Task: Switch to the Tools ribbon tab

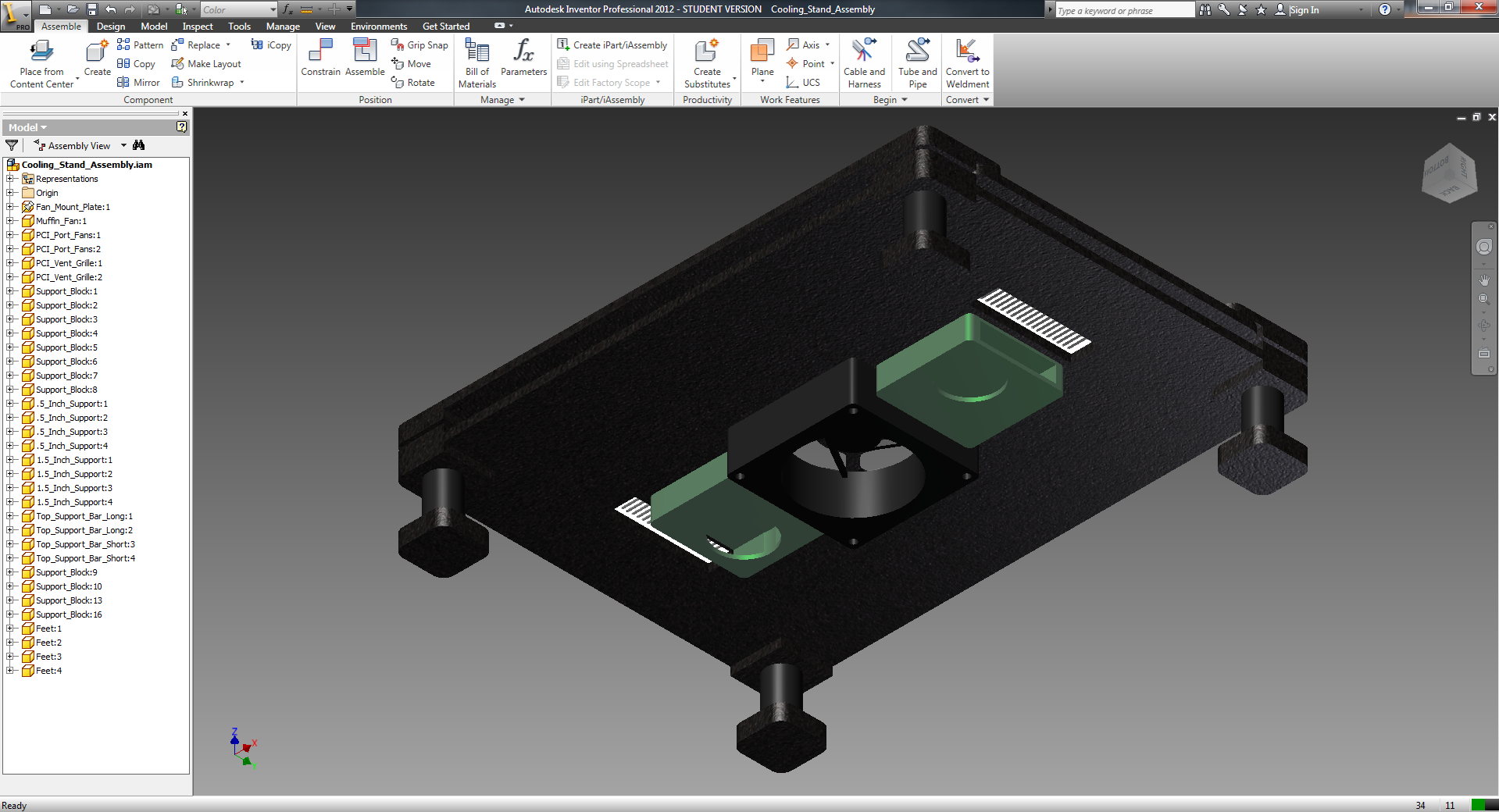Action: point(239,27)
